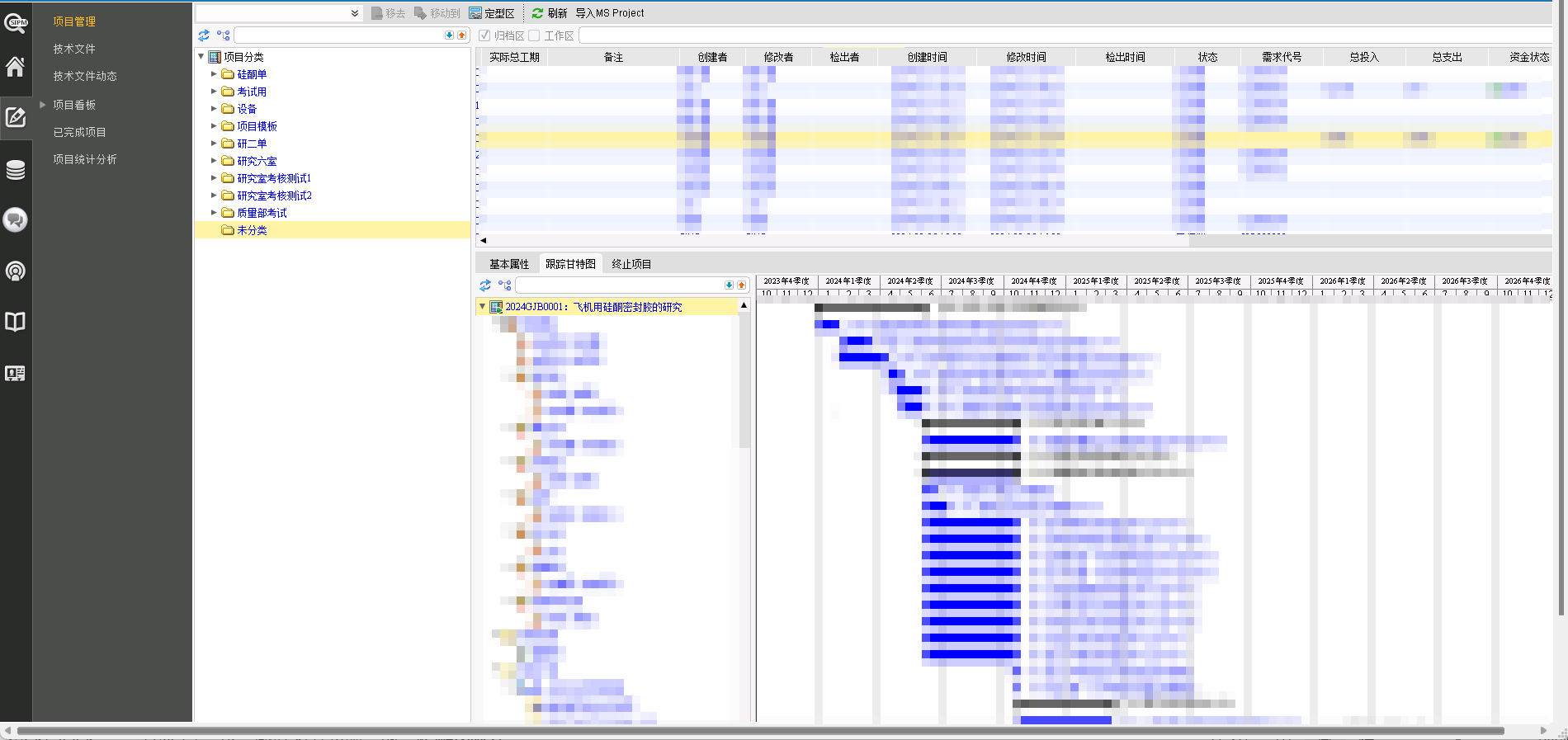Expand the 研究六室 folder
The height and width of the screenshot is (740, 1568).
tap(214, 161)
